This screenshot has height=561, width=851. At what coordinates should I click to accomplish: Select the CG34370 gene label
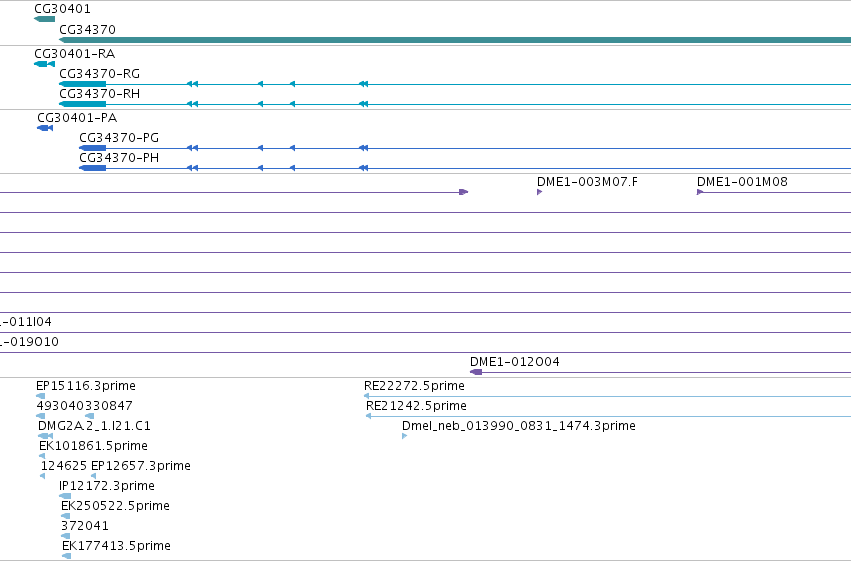pyautogui.click(x=87, y=30)
